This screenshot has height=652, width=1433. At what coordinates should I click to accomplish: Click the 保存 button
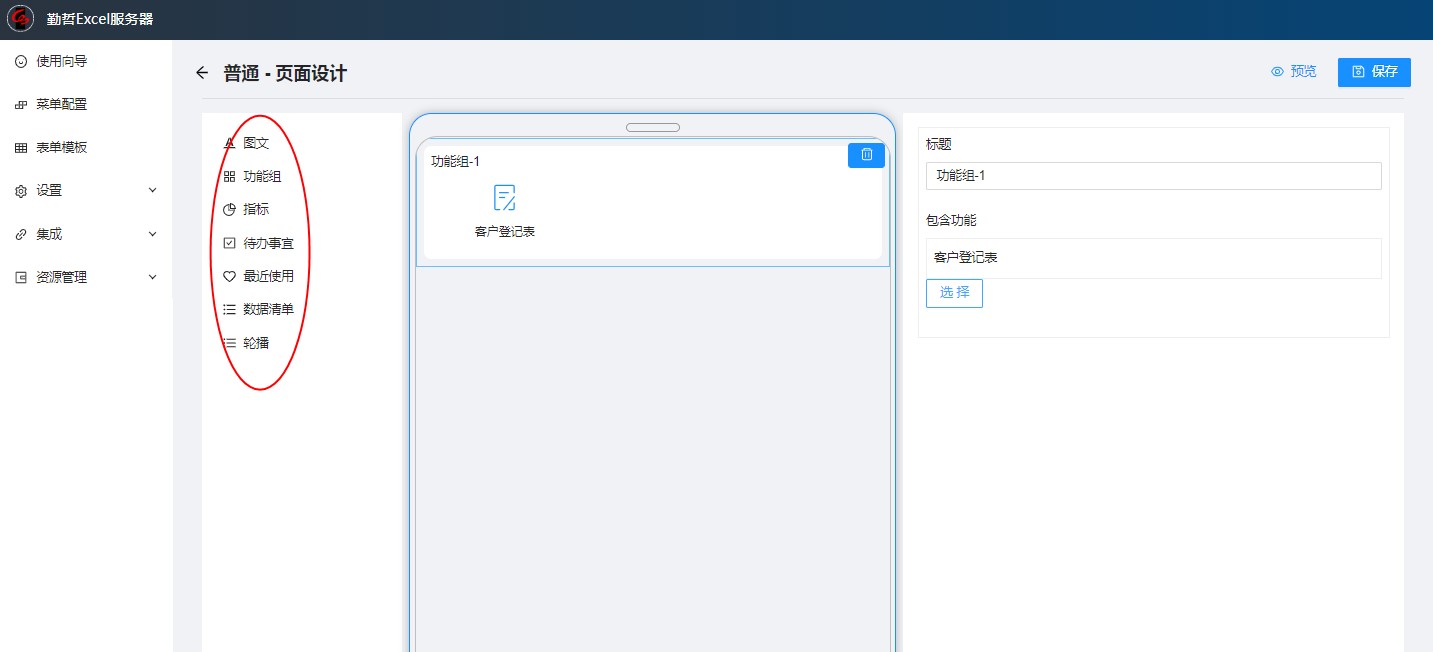pos(1374,72)
